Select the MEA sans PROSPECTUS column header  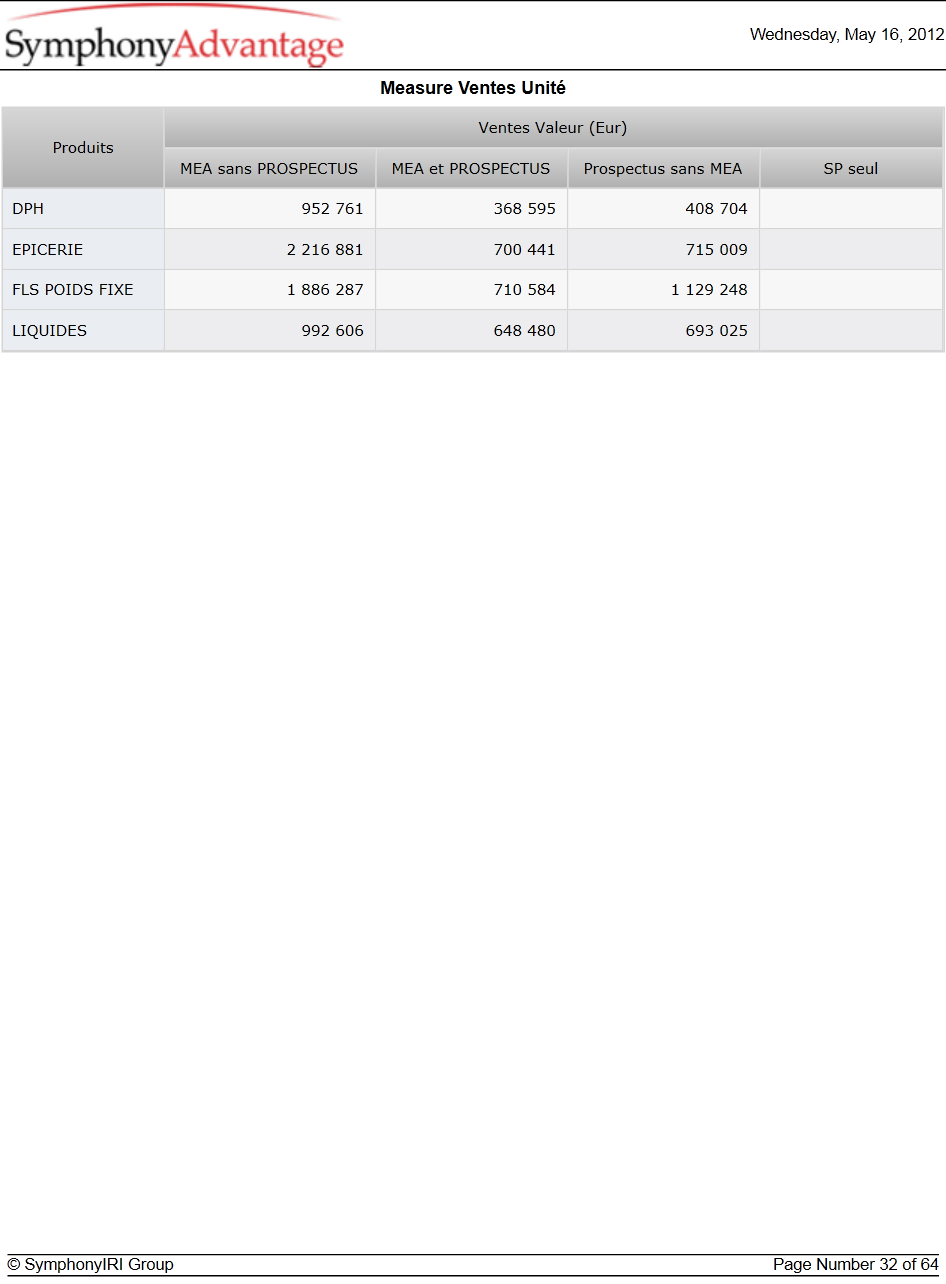point(269,169)
